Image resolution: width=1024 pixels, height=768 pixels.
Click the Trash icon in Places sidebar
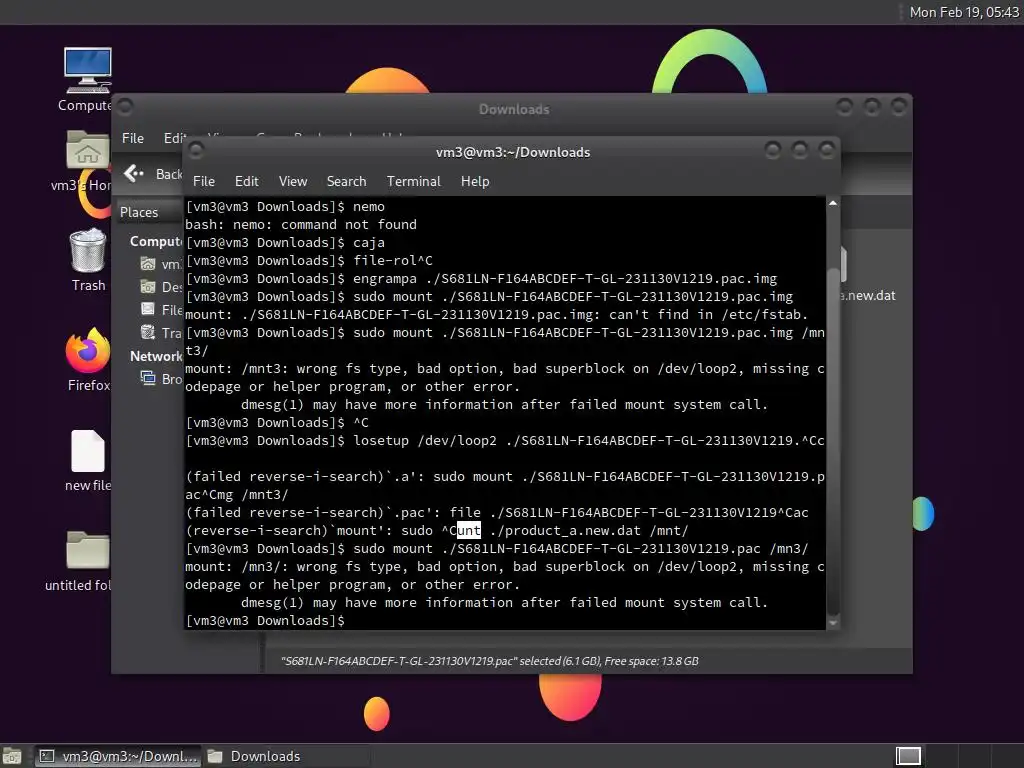(x=148, y=332)
